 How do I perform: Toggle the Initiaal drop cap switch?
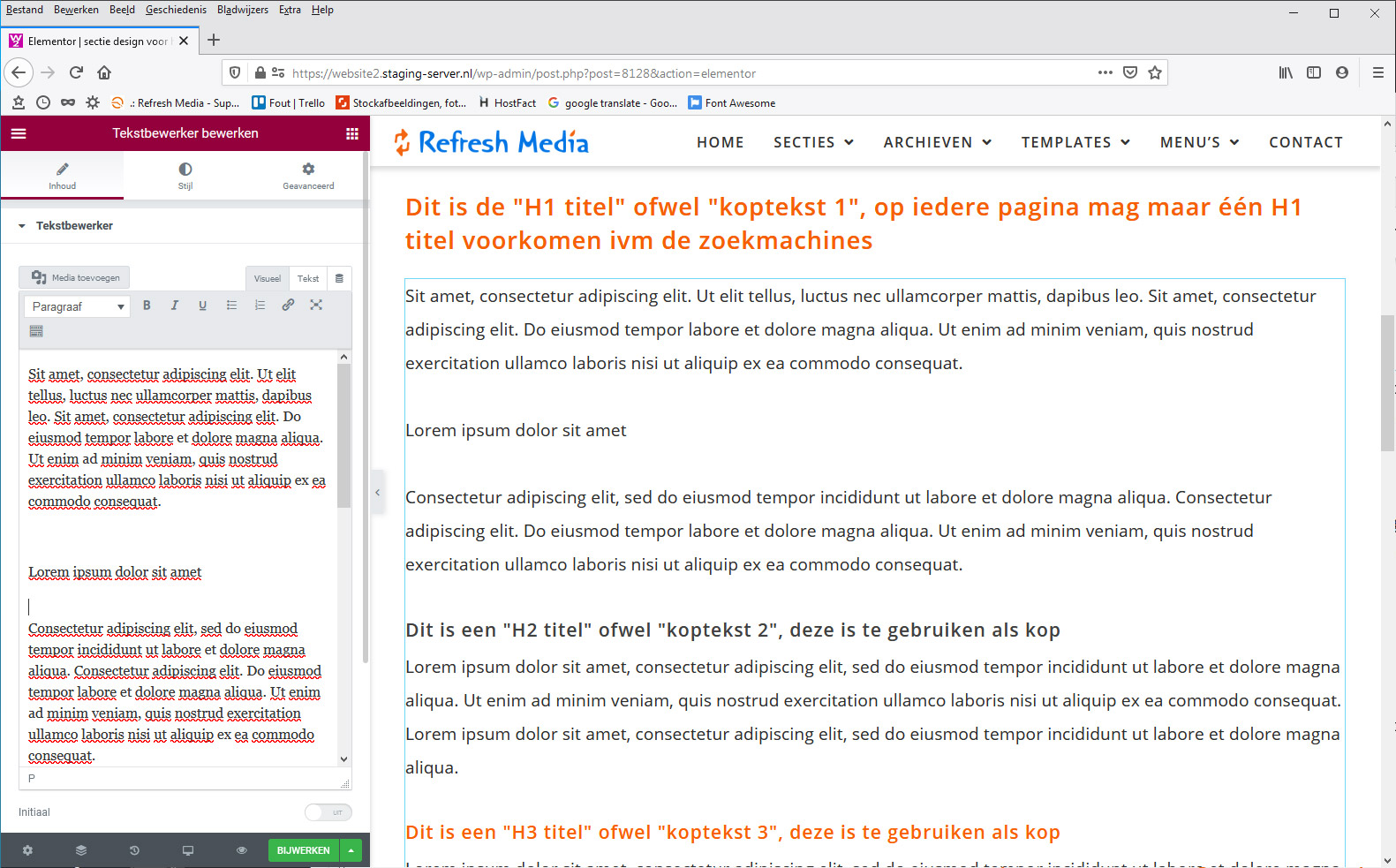(x=328, y=812)
